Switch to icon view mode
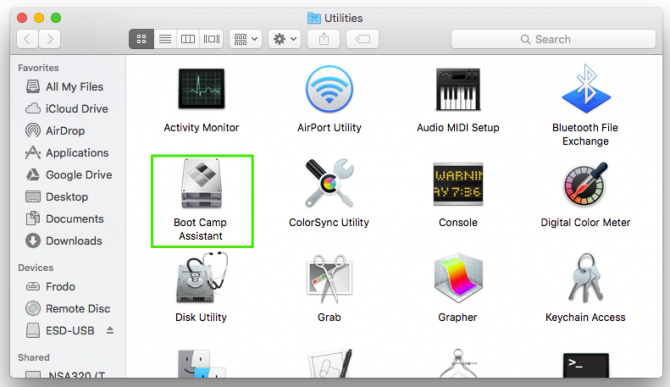Screen dimensions: 670x387 click(x=141, y=39)
